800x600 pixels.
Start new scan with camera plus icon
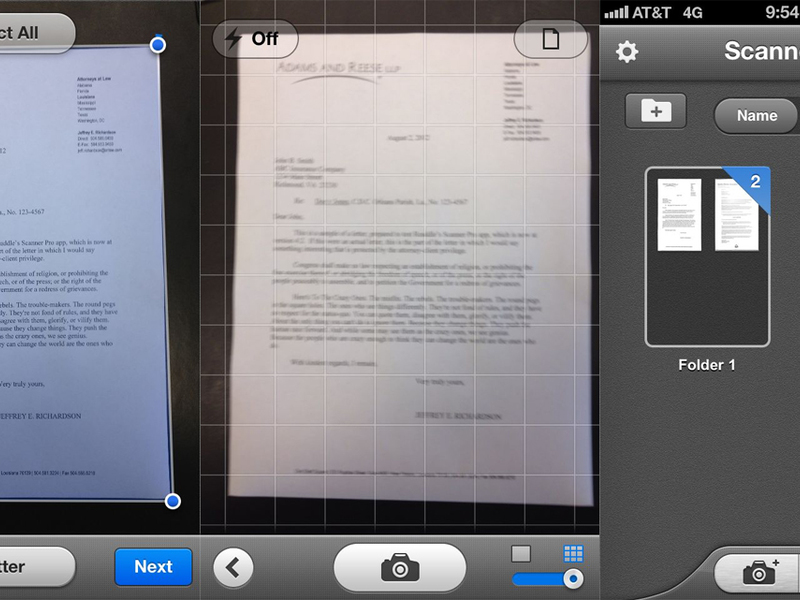[759, 572]
